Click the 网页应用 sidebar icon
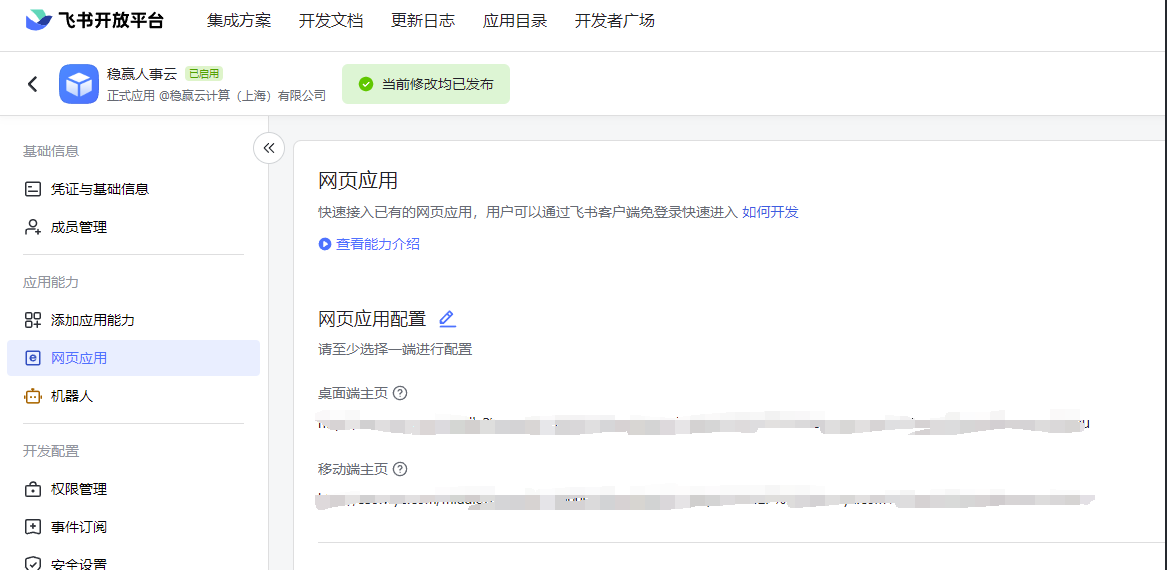 [32, 358]
